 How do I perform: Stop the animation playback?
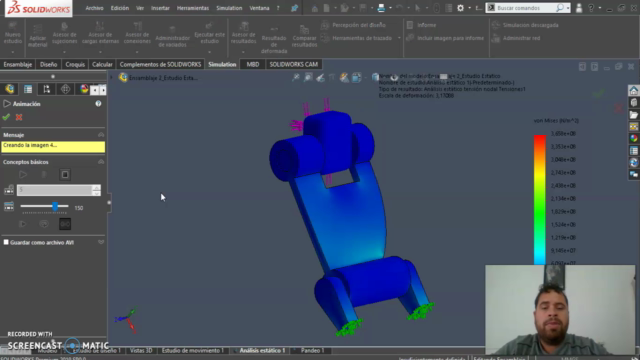[x=65, y=175]
